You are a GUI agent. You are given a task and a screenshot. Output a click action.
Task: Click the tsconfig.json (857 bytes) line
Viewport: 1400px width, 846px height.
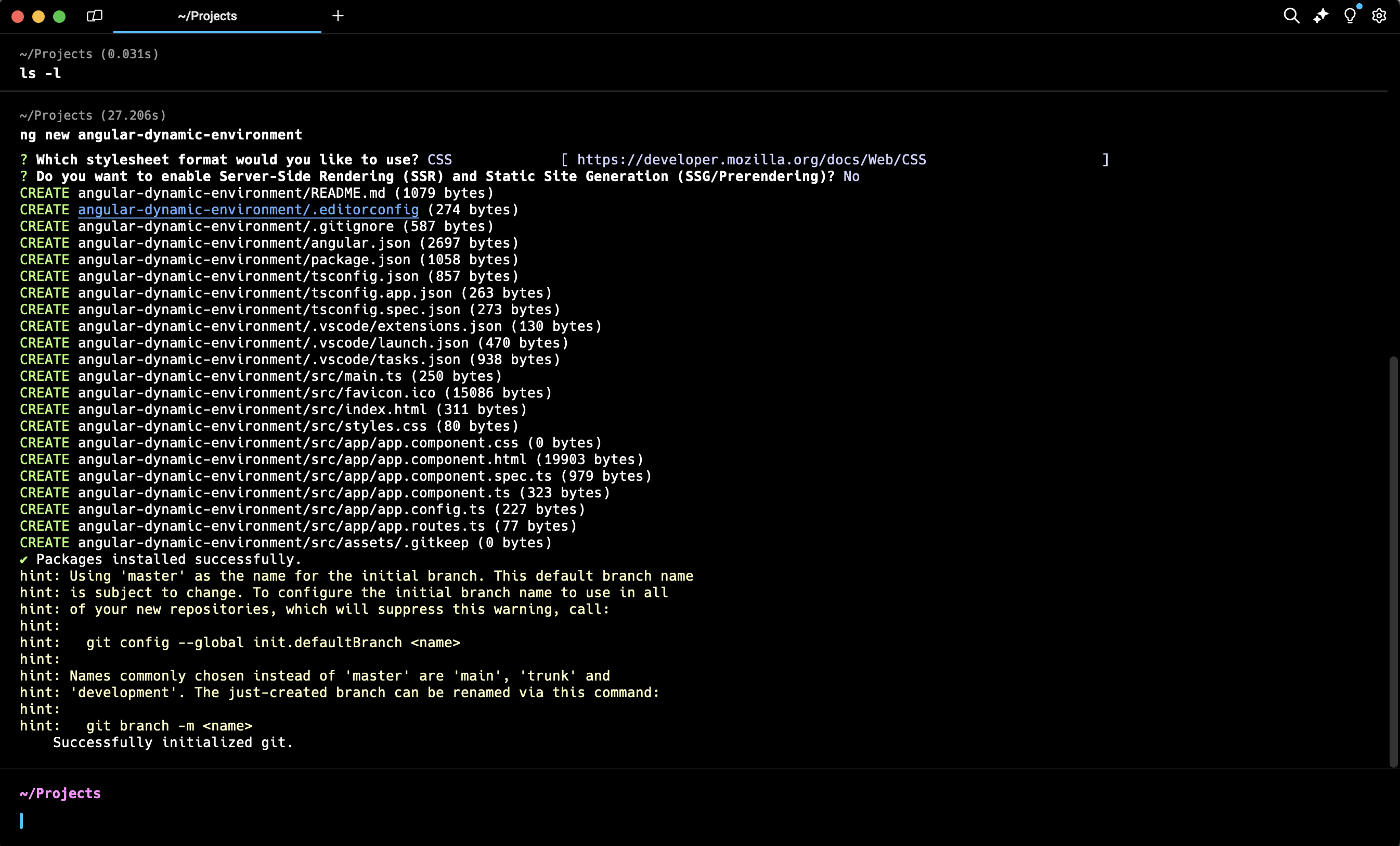pos(269,276)
